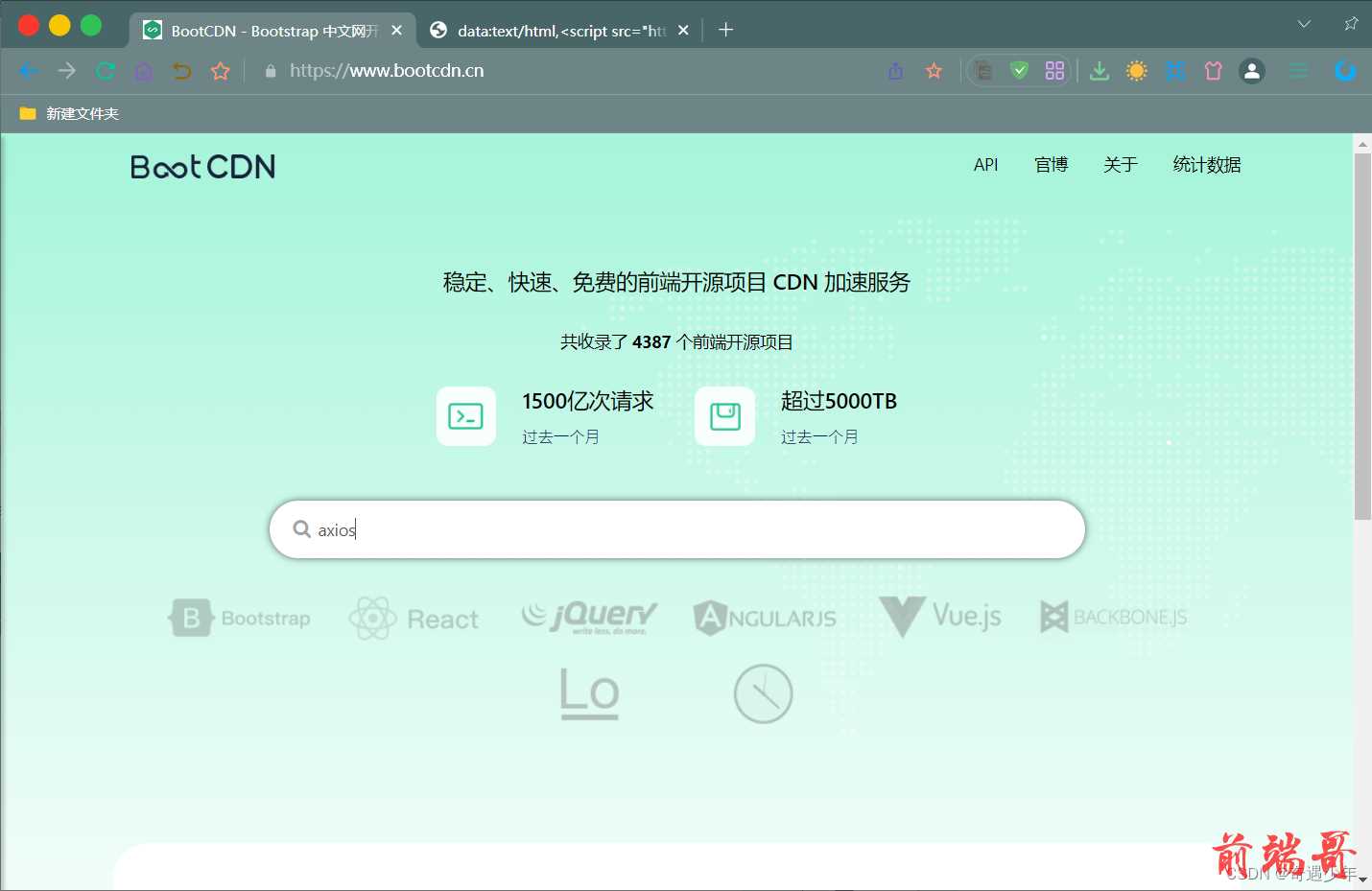Screen dimensions: 1372x891
Task: Click the 1500亿次请求 text
Action: click(x=588, y=401)
